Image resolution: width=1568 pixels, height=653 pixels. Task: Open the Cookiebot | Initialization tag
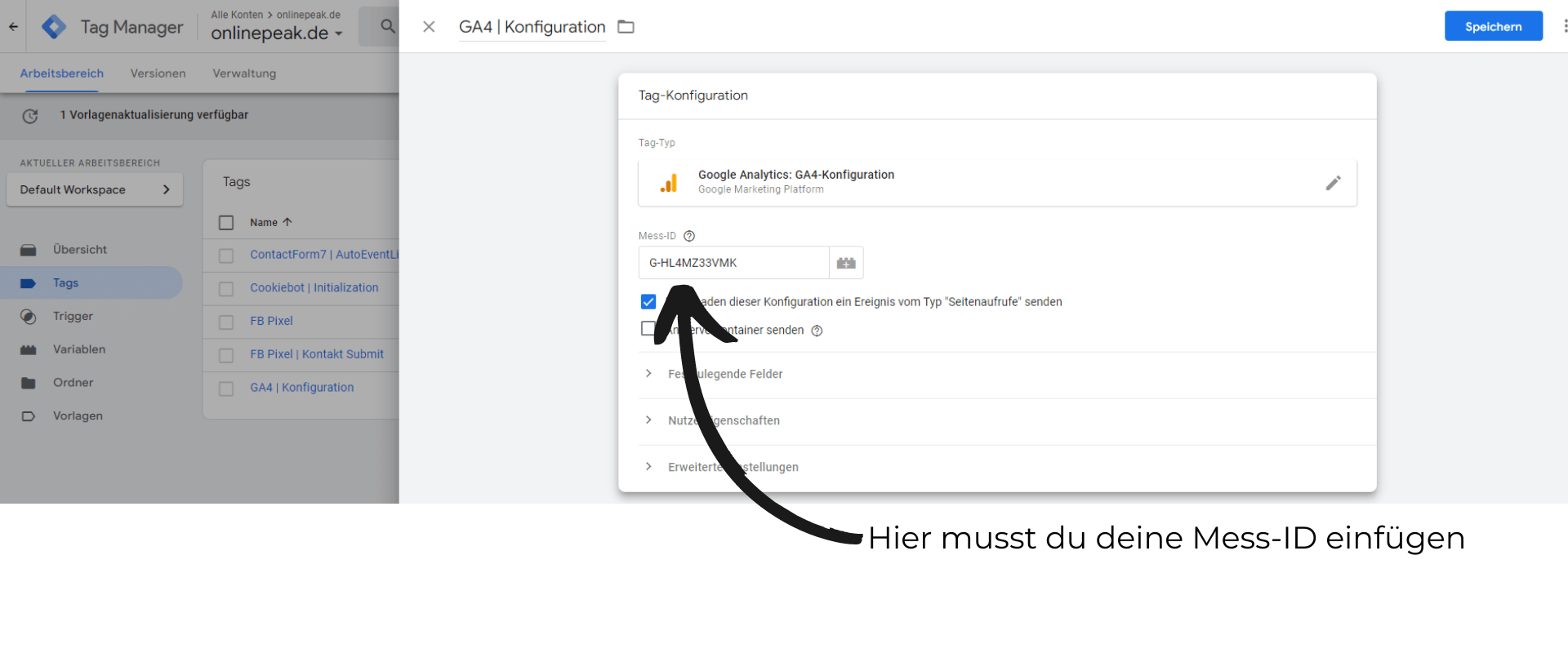pyautogui.click(x=314, y=288)
